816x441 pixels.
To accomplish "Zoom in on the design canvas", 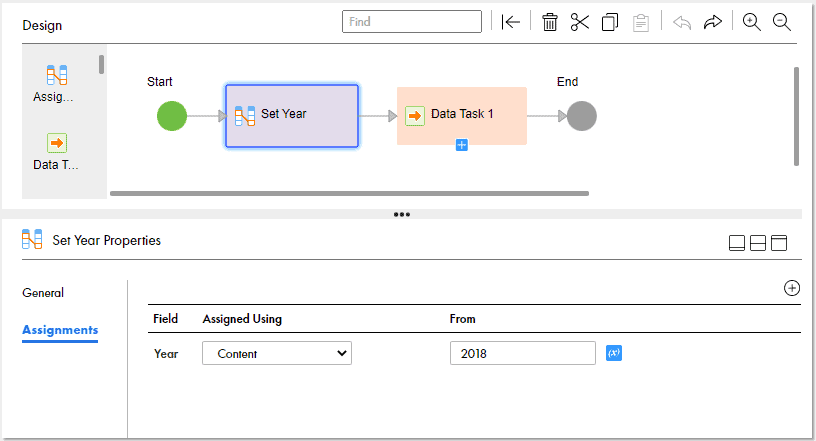I will tap(751, 22).
